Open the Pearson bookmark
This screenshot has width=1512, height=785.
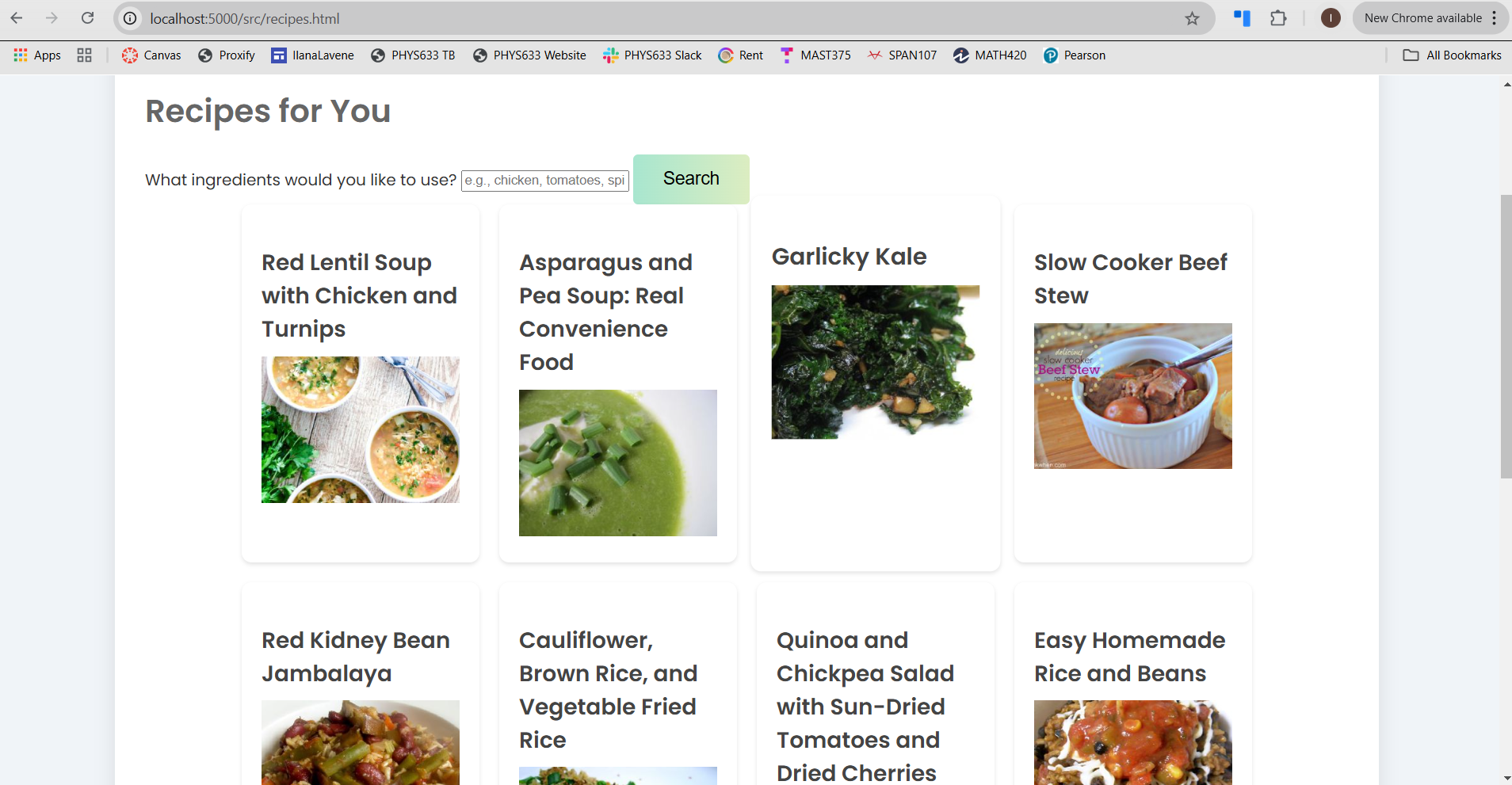1075,55
